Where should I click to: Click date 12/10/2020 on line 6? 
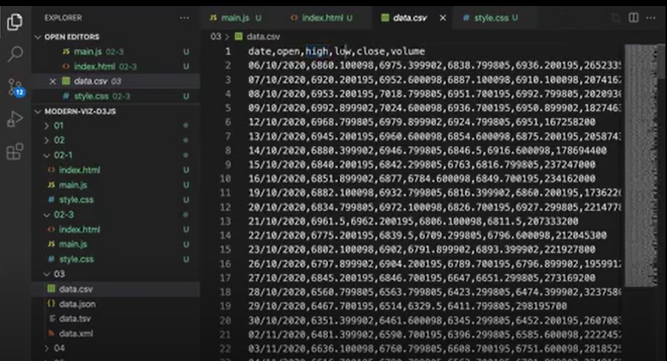pos(277,122)
